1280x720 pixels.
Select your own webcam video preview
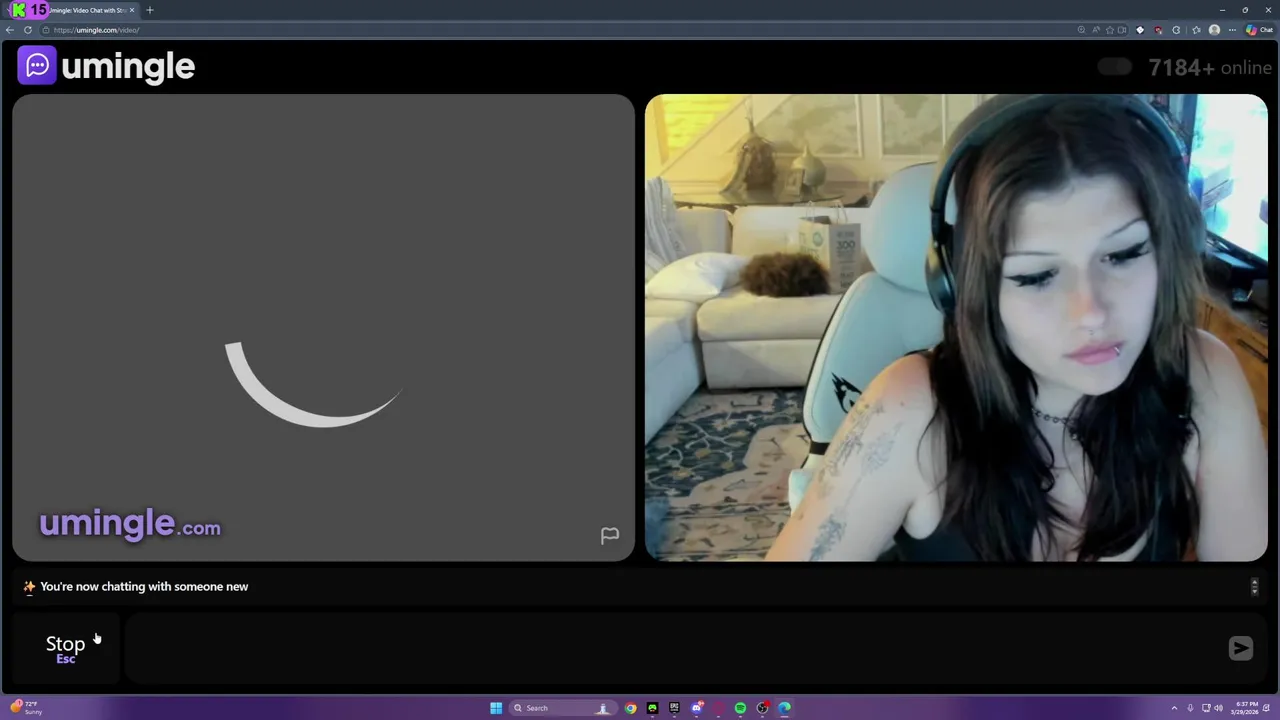pos(956,328)
